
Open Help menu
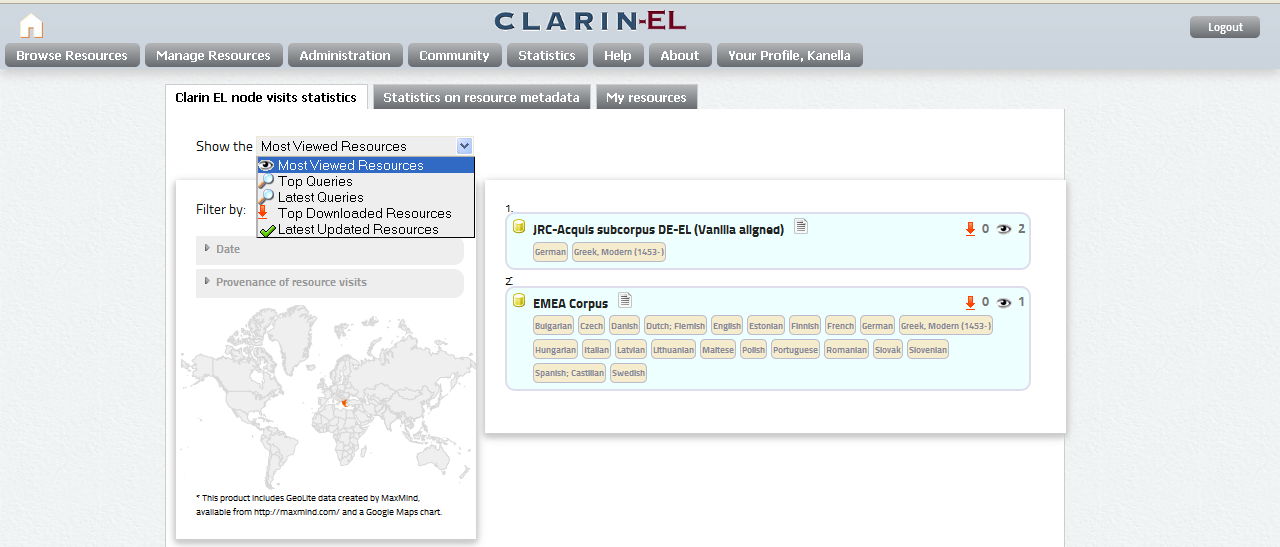(x=618, y=55)
